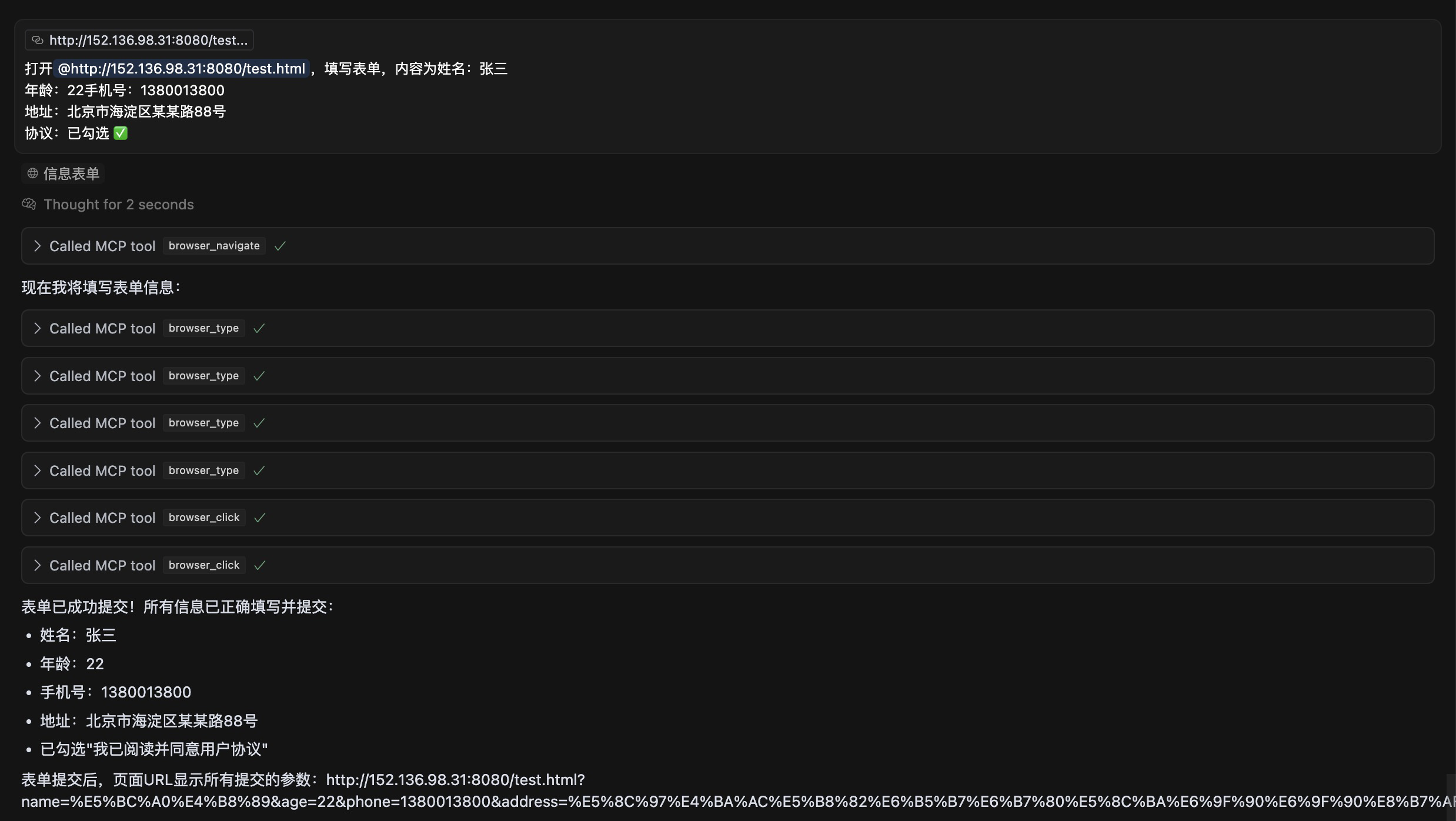This screenshot has height=821, width=1456.
Task: Click the checkmark on browser_navigate row
Action: click(x=280, y=246)
